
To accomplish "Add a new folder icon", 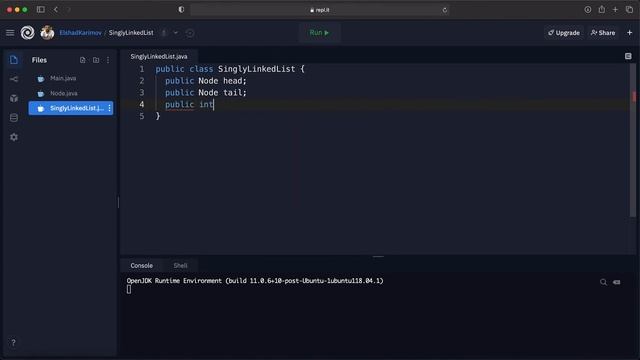I will [x=96, y=60].
